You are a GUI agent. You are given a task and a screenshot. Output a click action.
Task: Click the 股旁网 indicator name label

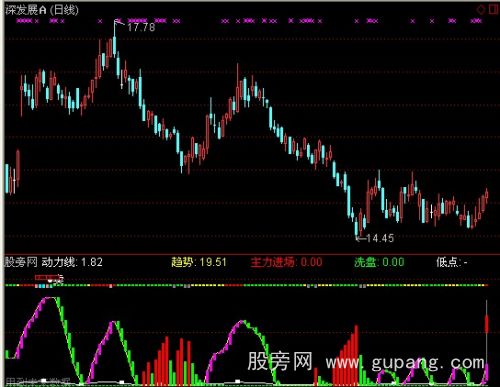pos(21,262)
